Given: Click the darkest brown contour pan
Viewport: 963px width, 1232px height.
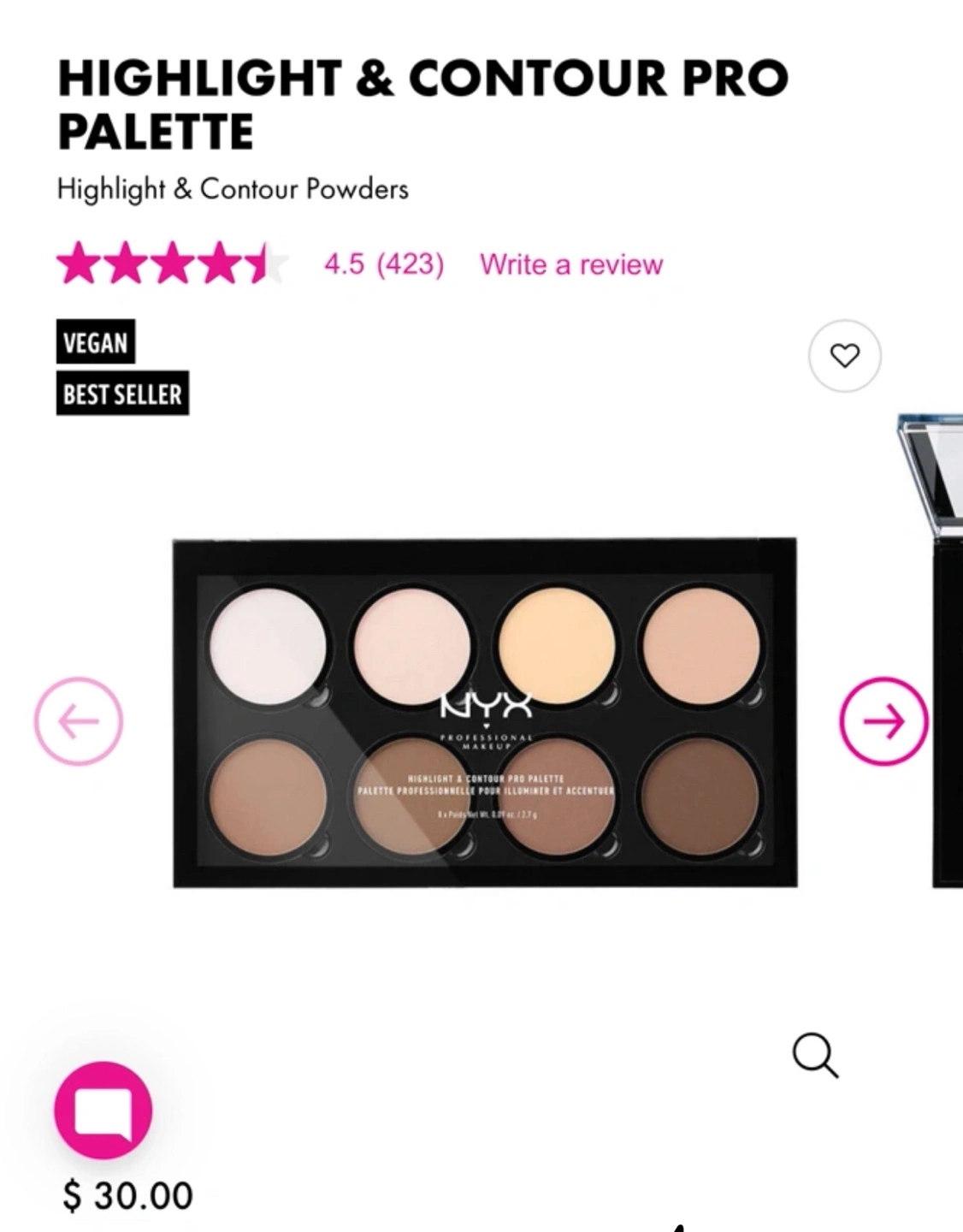Looking at the screenshot, I should (701, 797).
